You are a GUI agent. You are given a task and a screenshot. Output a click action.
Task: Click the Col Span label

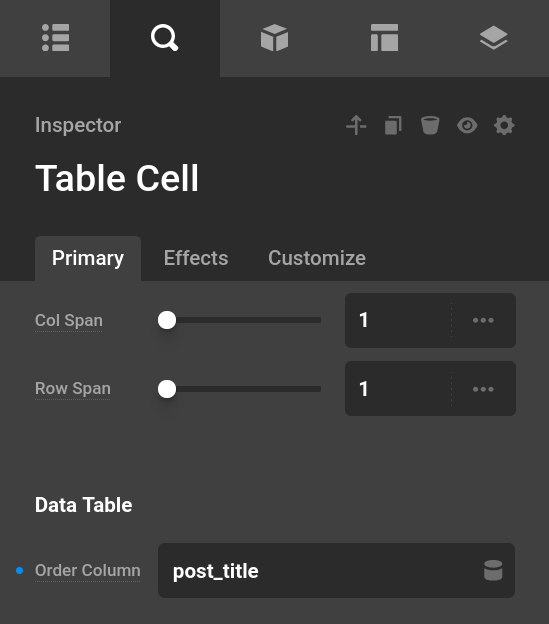69,320
